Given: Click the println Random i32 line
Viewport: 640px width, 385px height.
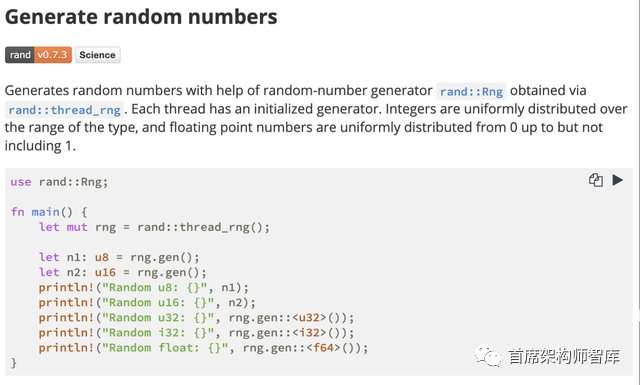Looking at the screenshot, I should 196,333.
